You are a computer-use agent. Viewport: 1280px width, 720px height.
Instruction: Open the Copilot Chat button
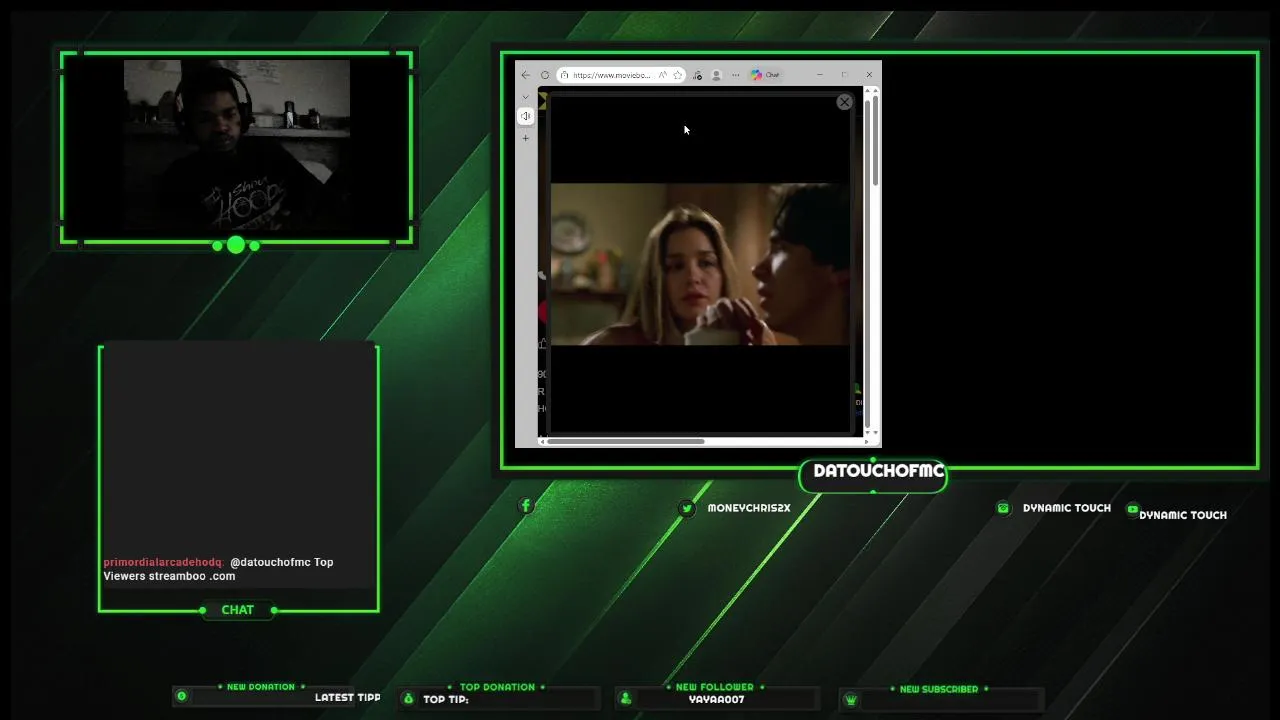point(766,75)
